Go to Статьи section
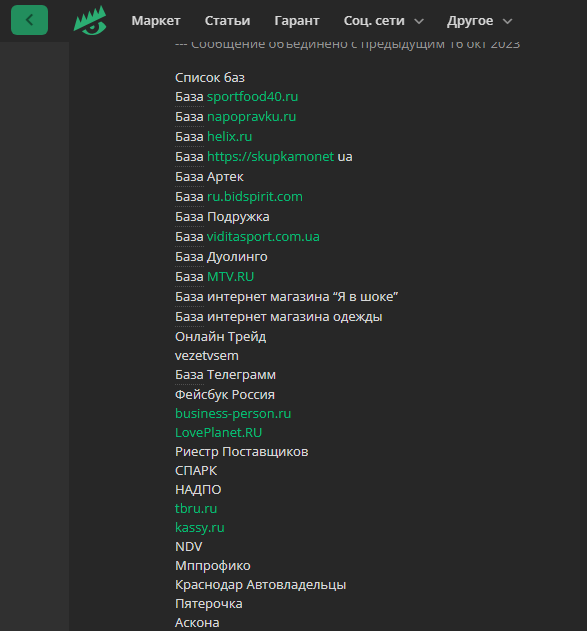The image size is (587, 631). pyautogui.click(x=227, y=21)
